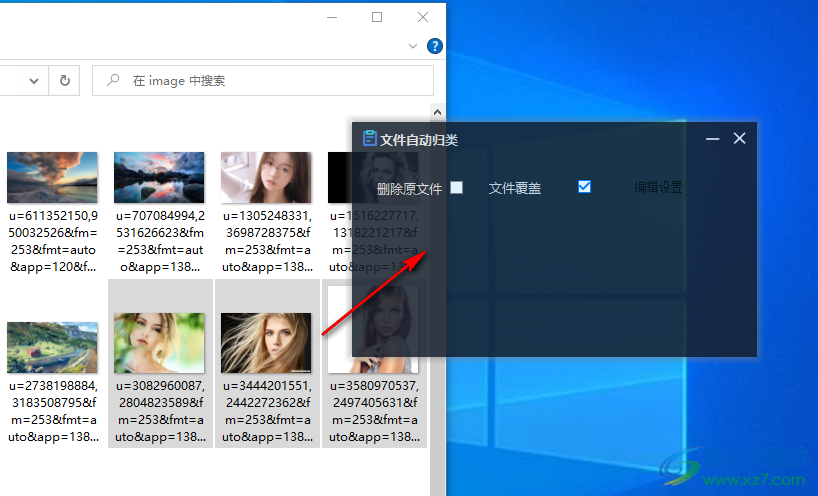The width and height of the screenshot is (818, 496).
Task: Click the file name u=3580970537 label
Action: (374, 411)
